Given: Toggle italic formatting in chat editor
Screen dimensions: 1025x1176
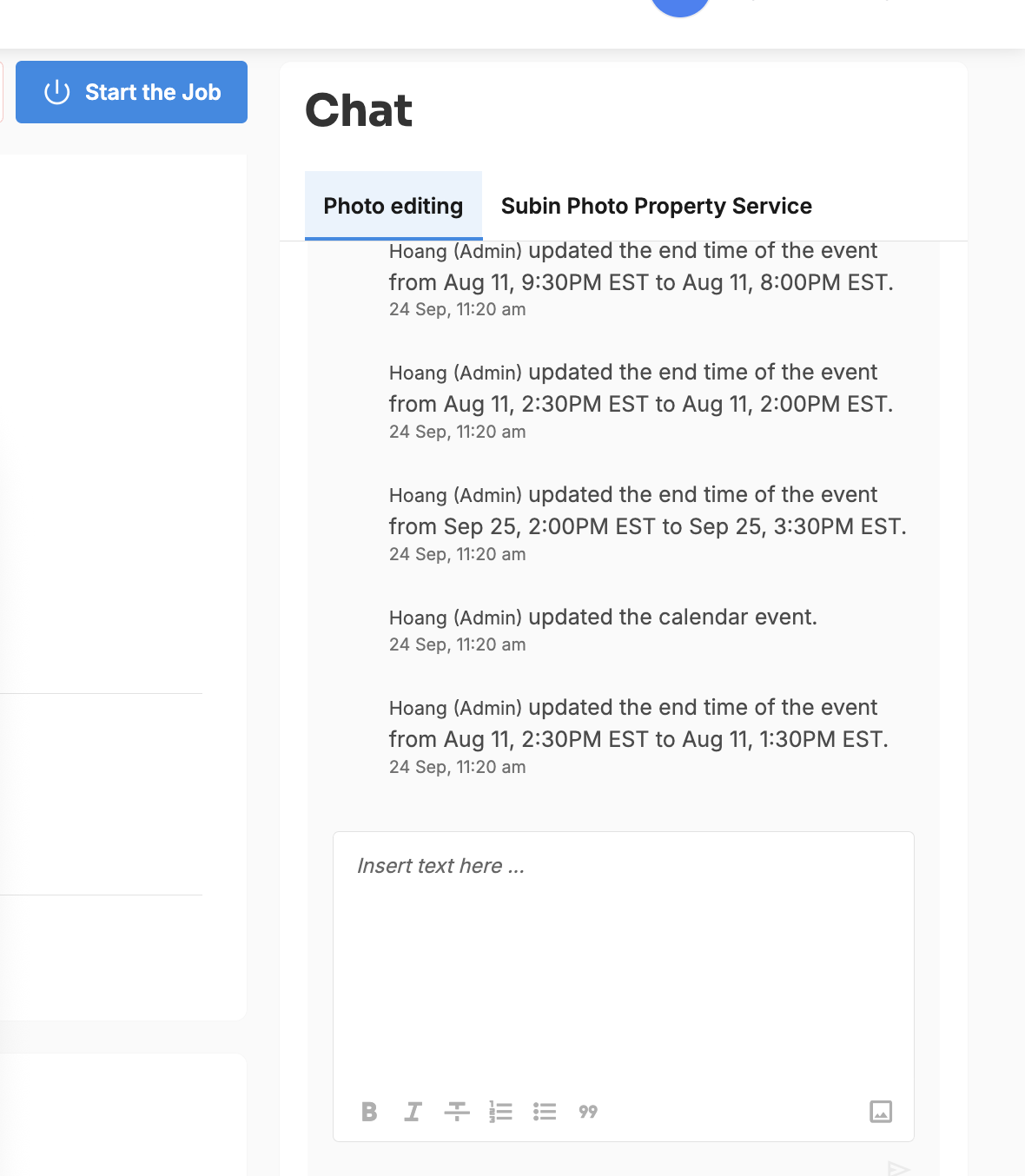Looking at the screenshot, I should point(413,1112).
